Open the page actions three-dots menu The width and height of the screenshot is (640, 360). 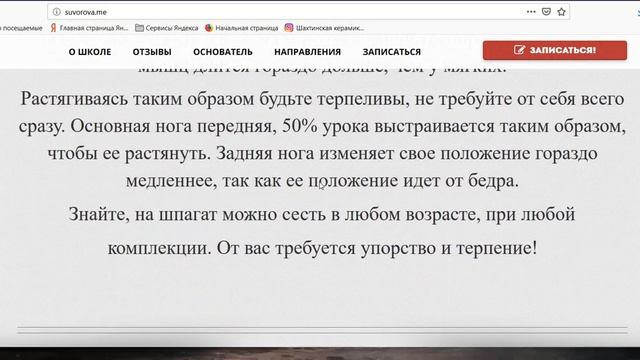tap(531, 11)
